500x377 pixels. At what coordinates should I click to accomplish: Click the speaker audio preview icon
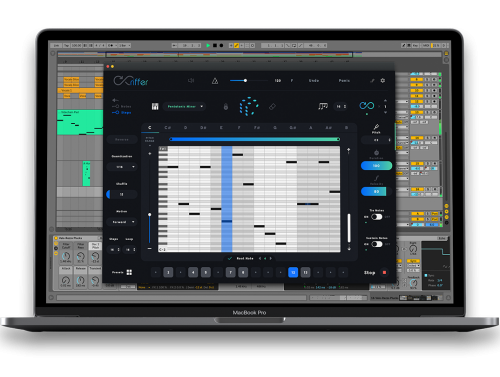point(191,81)
